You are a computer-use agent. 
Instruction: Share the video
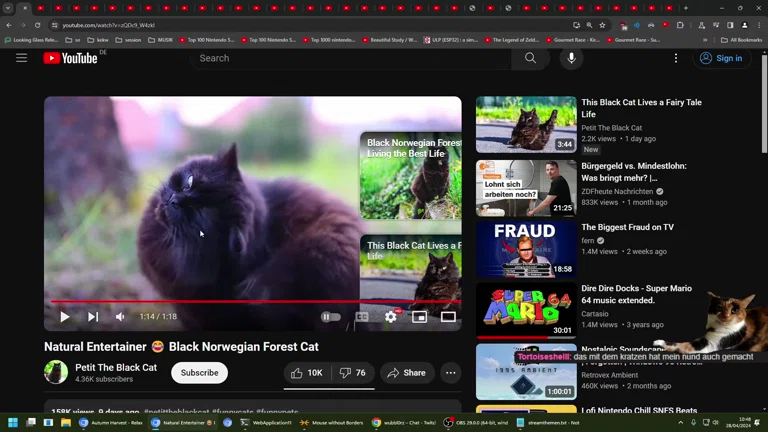pyautogui.click(x=407, y=373)
